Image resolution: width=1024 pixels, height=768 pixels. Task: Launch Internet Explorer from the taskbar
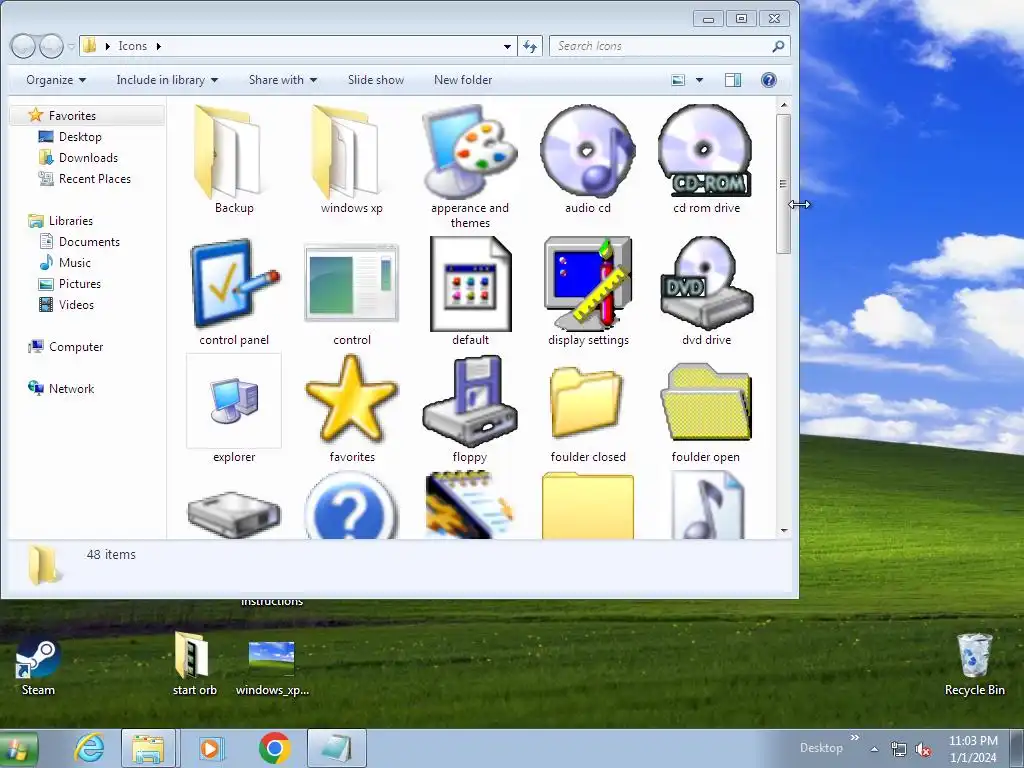(x=89, y=748)
